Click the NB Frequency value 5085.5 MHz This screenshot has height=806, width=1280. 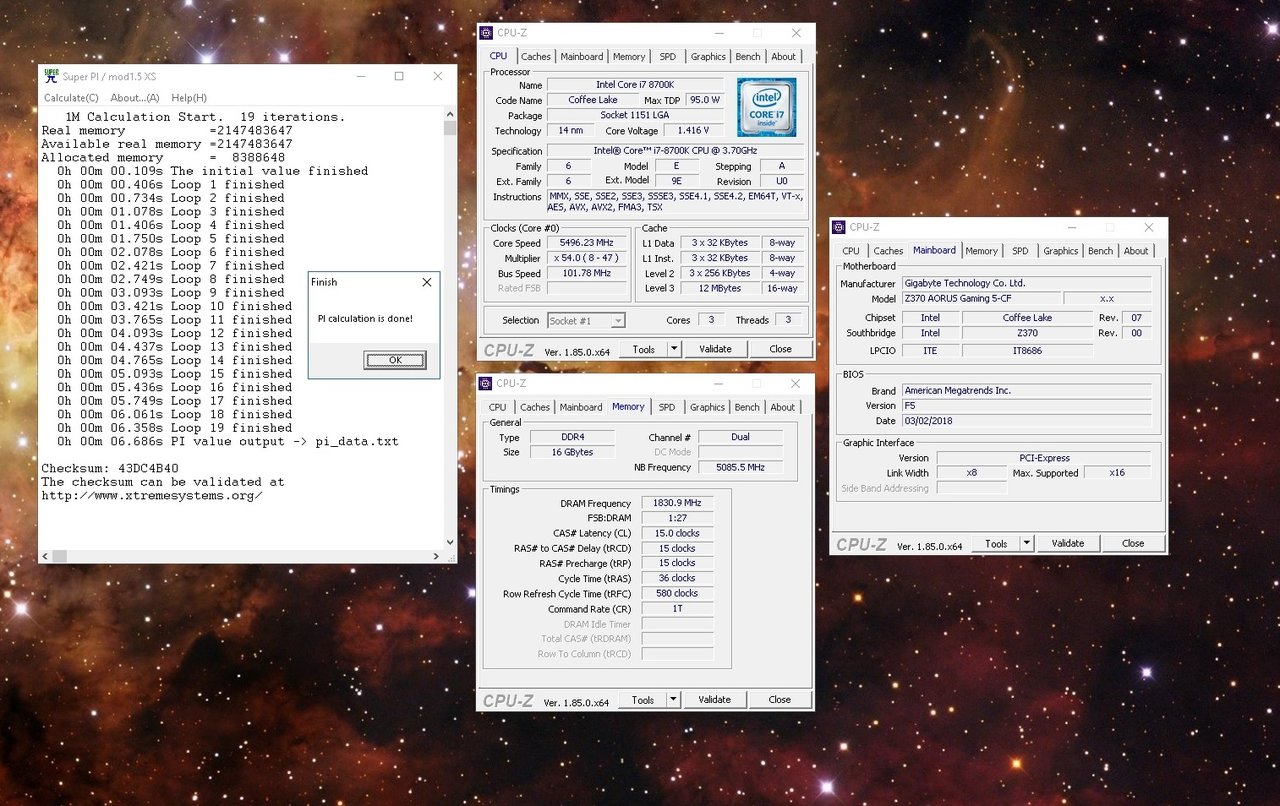(x=741, y=467)
